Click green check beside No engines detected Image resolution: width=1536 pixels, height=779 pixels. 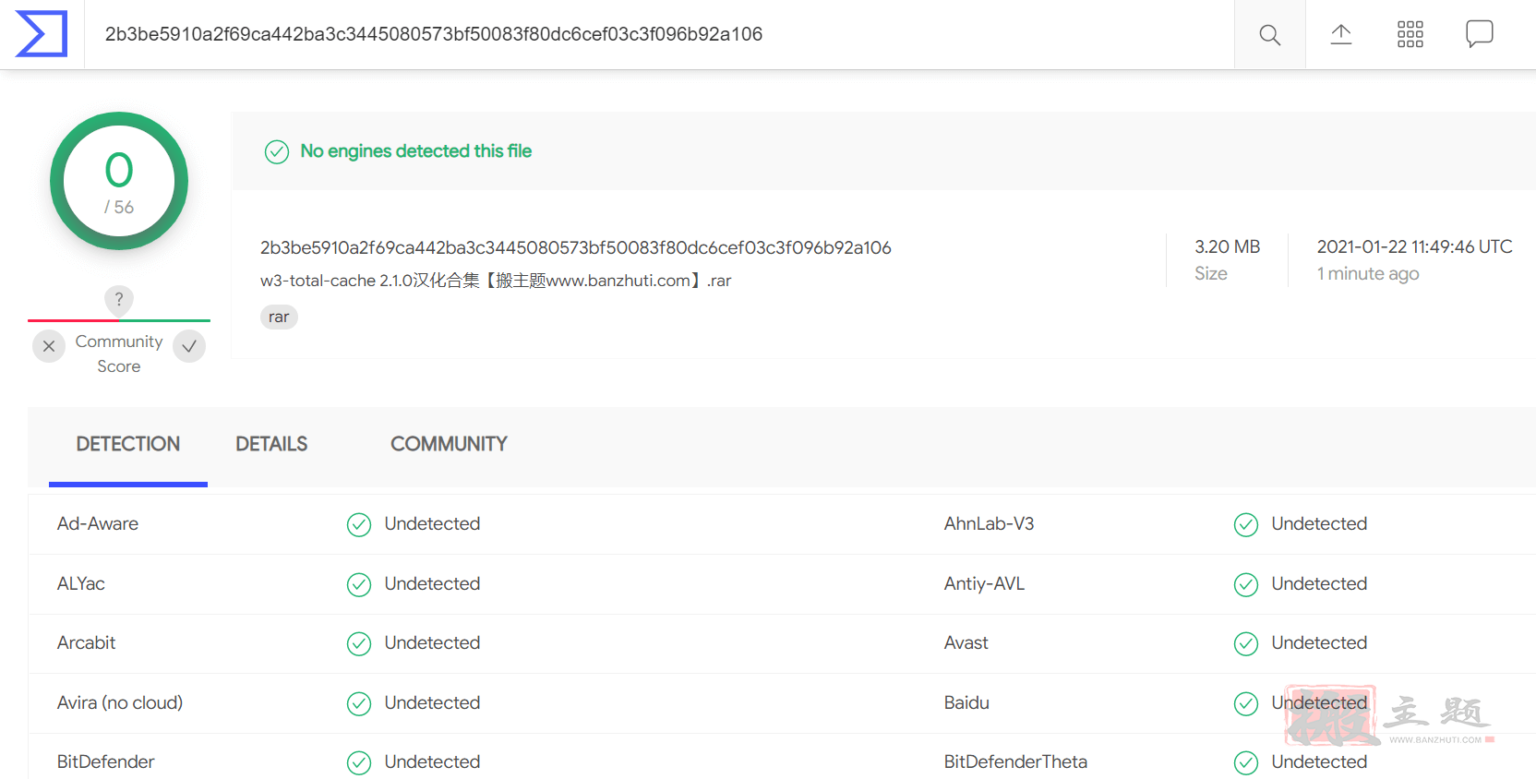pos(277,152)
